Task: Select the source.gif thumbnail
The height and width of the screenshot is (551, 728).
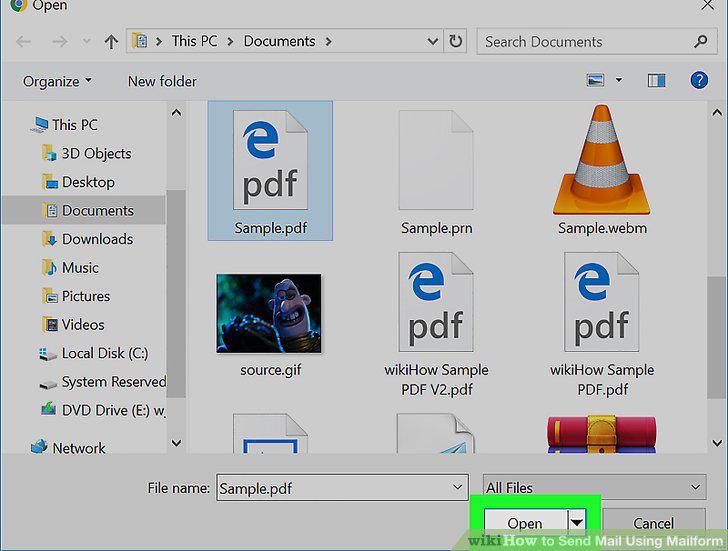Action: (269, 313)
